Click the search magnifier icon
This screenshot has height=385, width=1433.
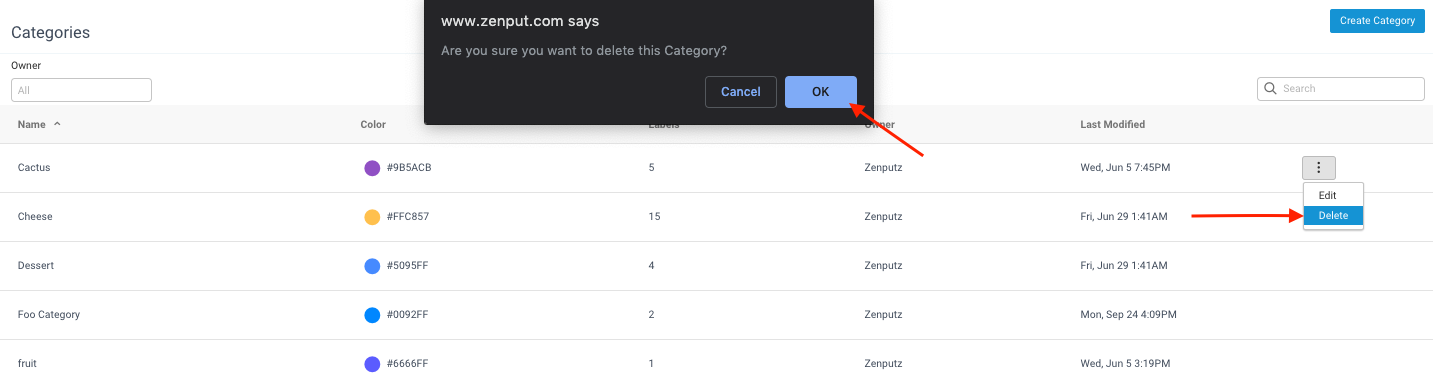point(1271,88)
